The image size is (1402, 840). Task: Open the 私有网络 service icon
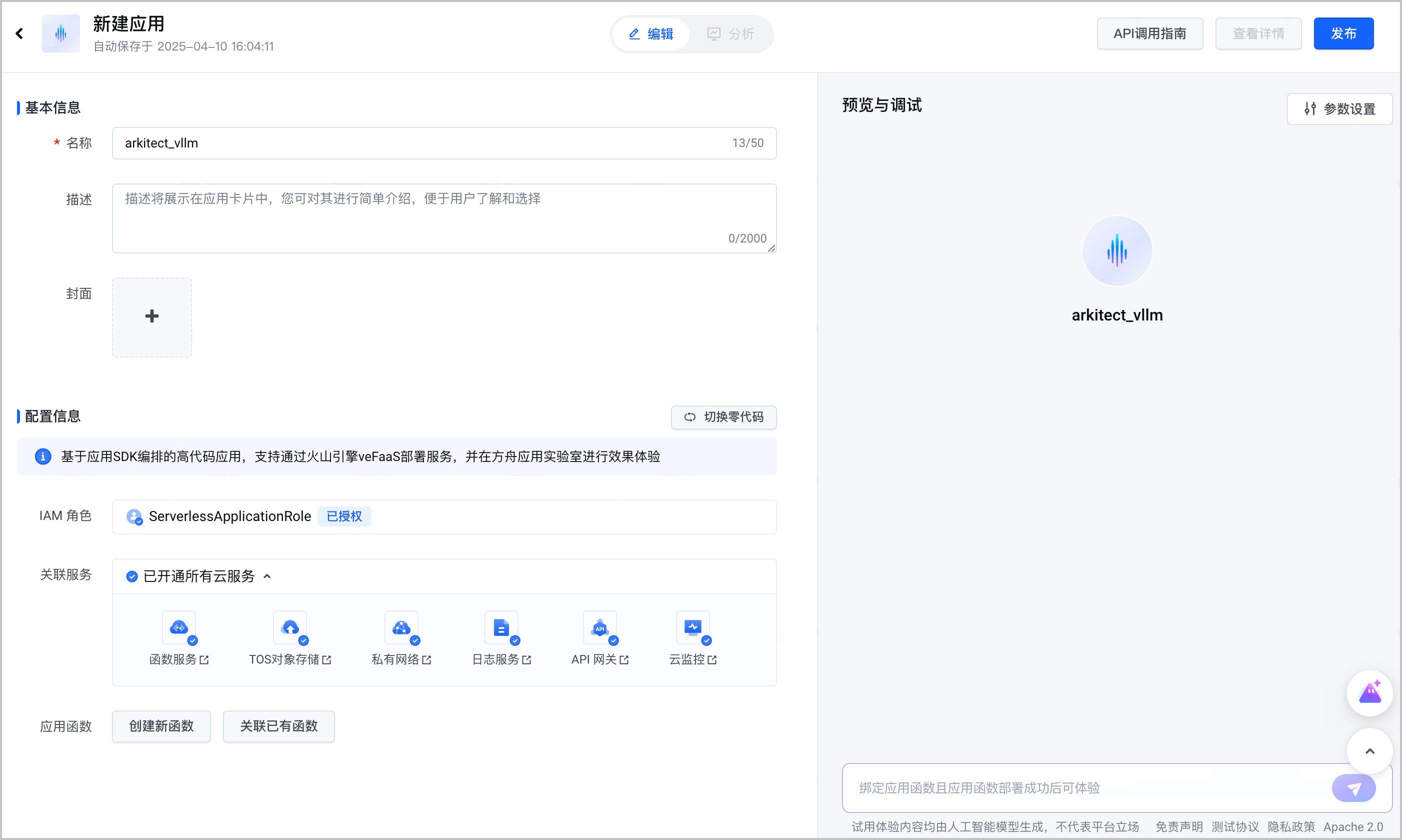coord(401,627)
